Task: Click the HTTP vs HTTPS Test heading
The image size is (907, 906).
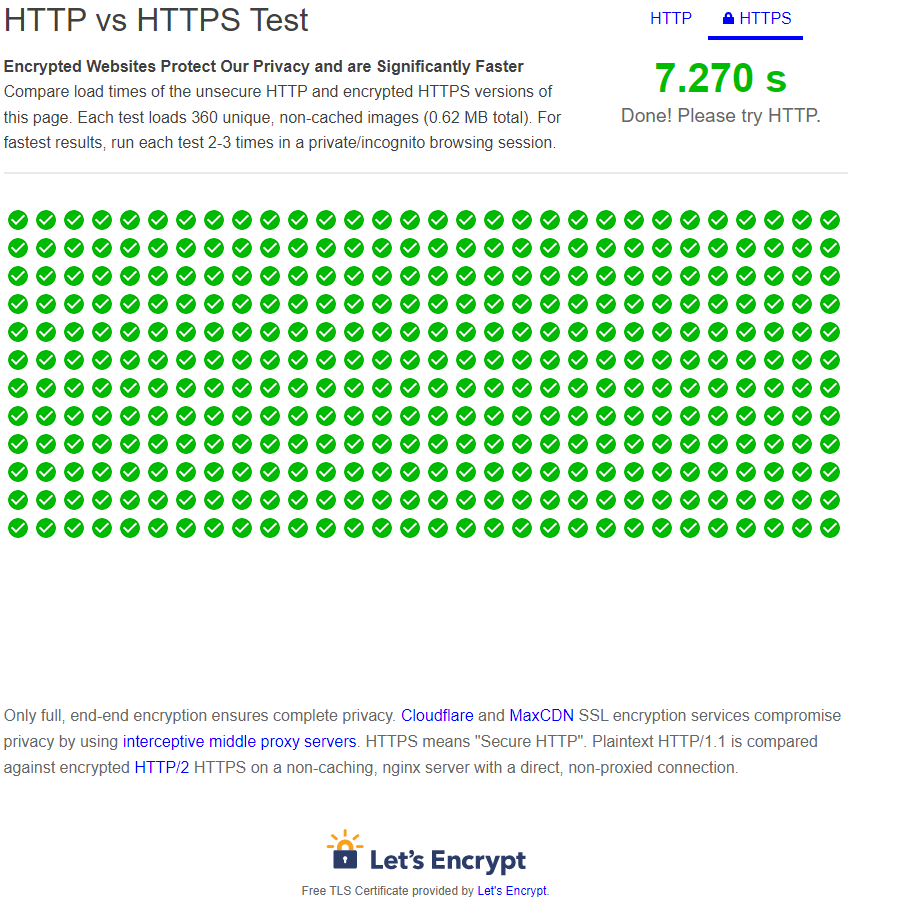Action: [x=155, y=20]
